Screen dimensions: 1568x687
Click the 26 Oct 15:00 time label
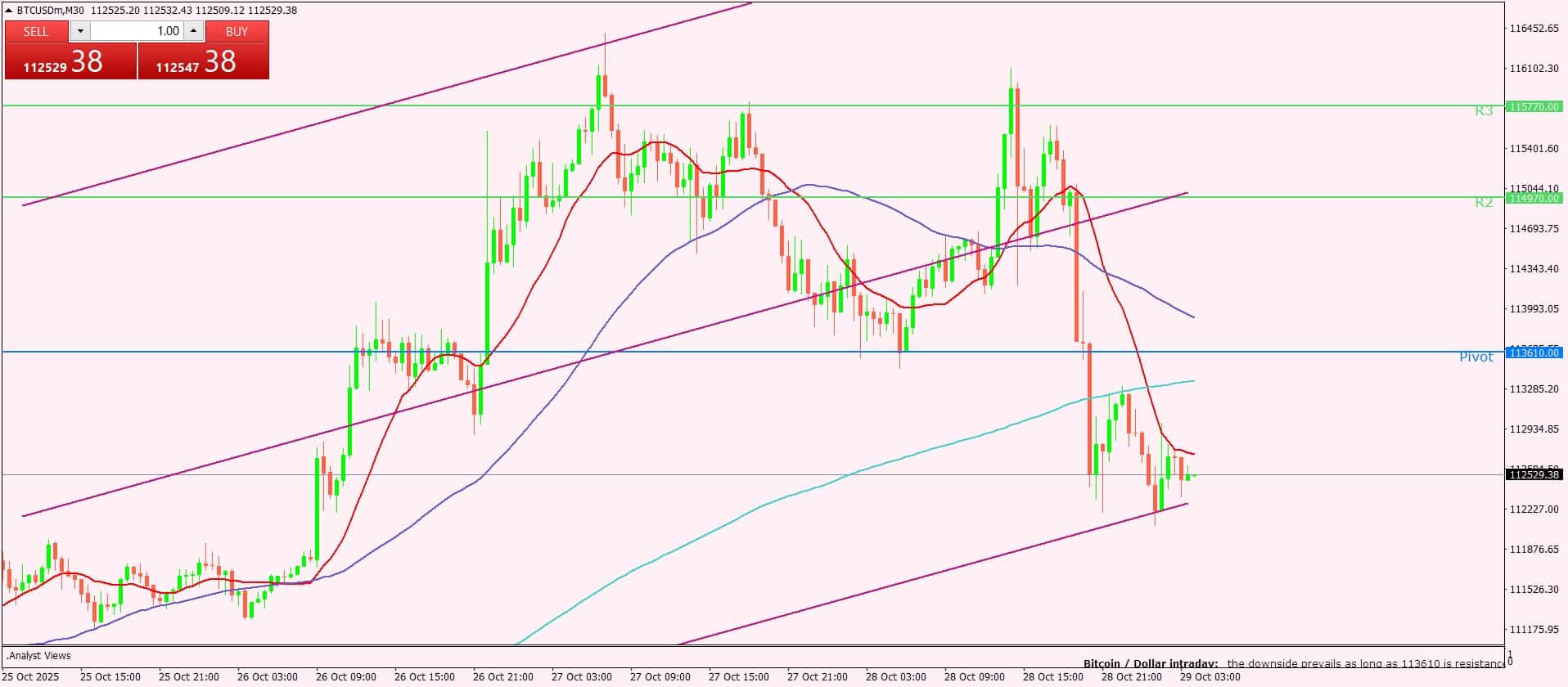point(425,677)
